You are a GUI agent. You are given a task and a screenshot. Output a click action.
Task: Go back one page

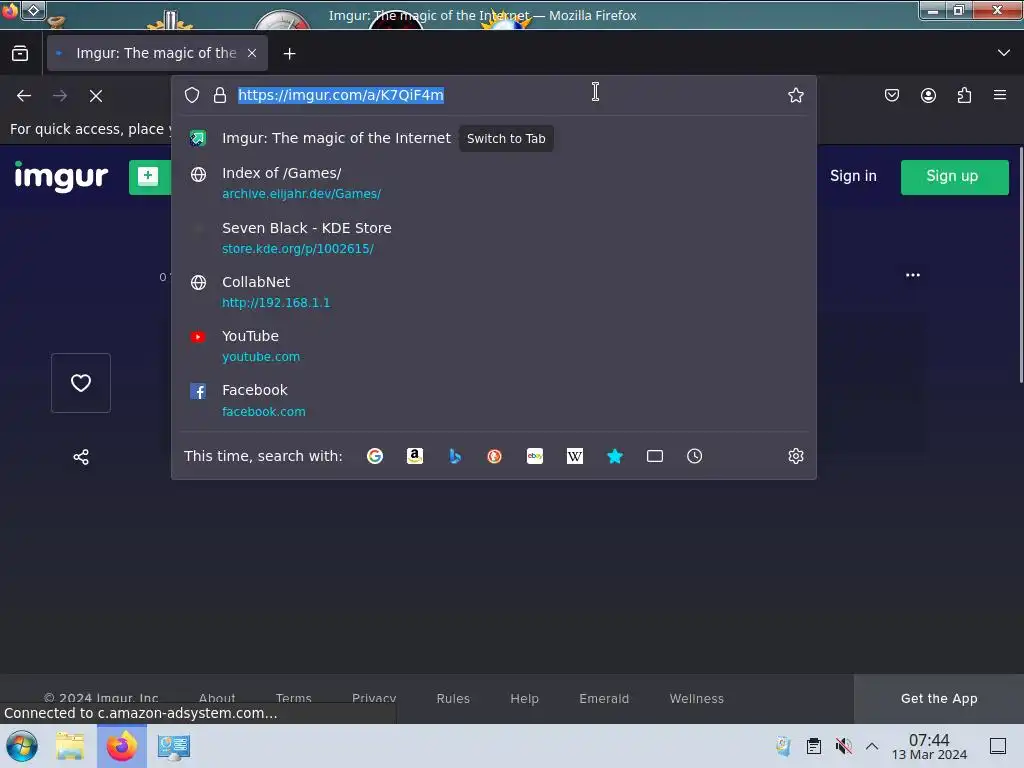click(24, 96)
